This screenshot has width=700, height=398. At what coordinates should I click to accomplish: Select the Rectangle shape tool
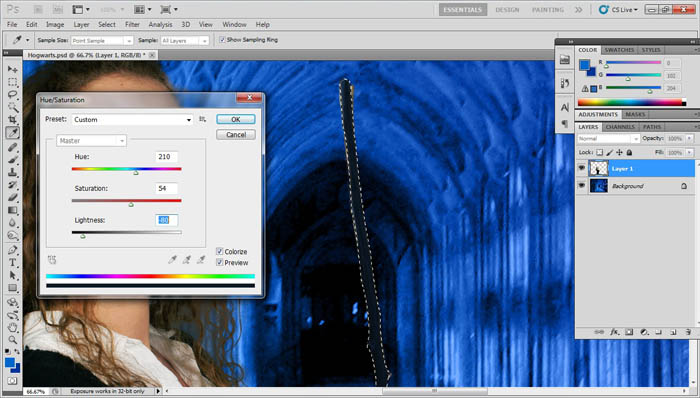(12, 287)
